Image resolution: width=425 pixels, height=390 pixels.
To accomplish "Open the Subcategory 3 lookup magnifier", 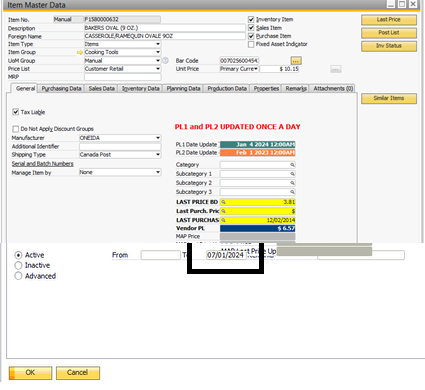I will click(x=292, y=192).
